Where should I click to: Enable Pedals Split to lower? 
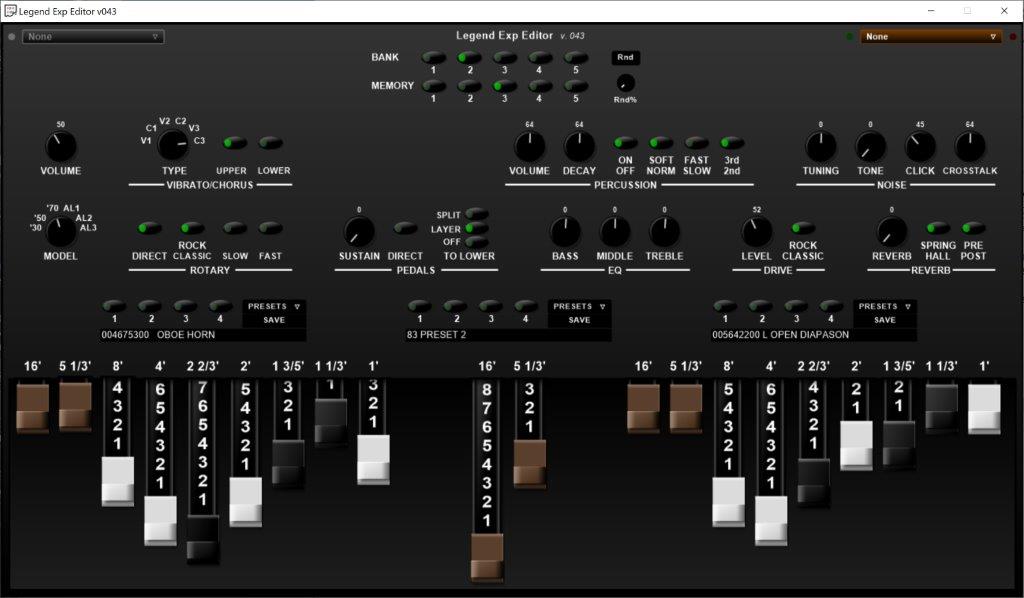click(x=477, y=214)
